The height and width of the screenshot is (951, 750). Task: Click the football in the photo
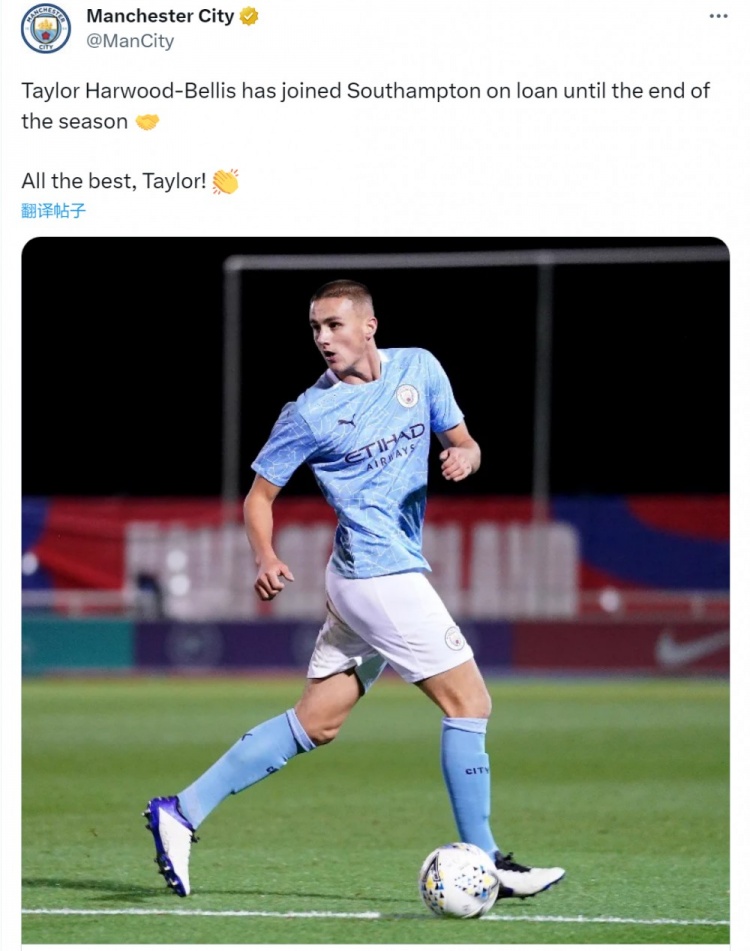458,880
